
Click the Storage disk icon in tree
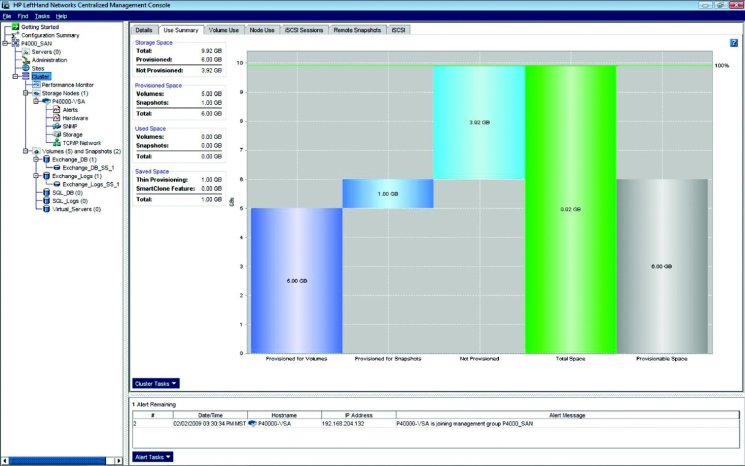point(57,134)
